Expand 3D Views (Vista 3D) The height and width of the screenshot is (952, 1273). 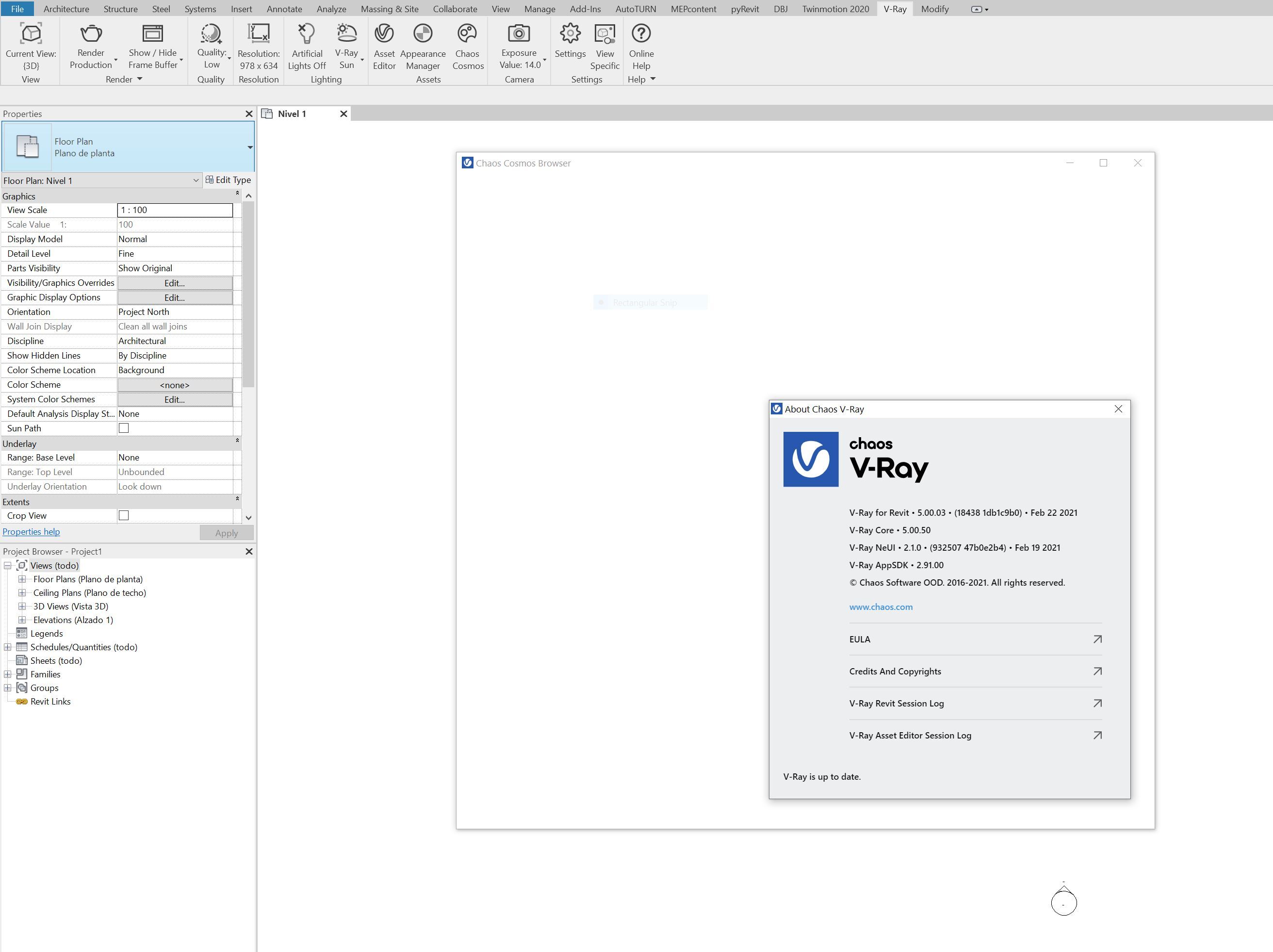point(22,606)
